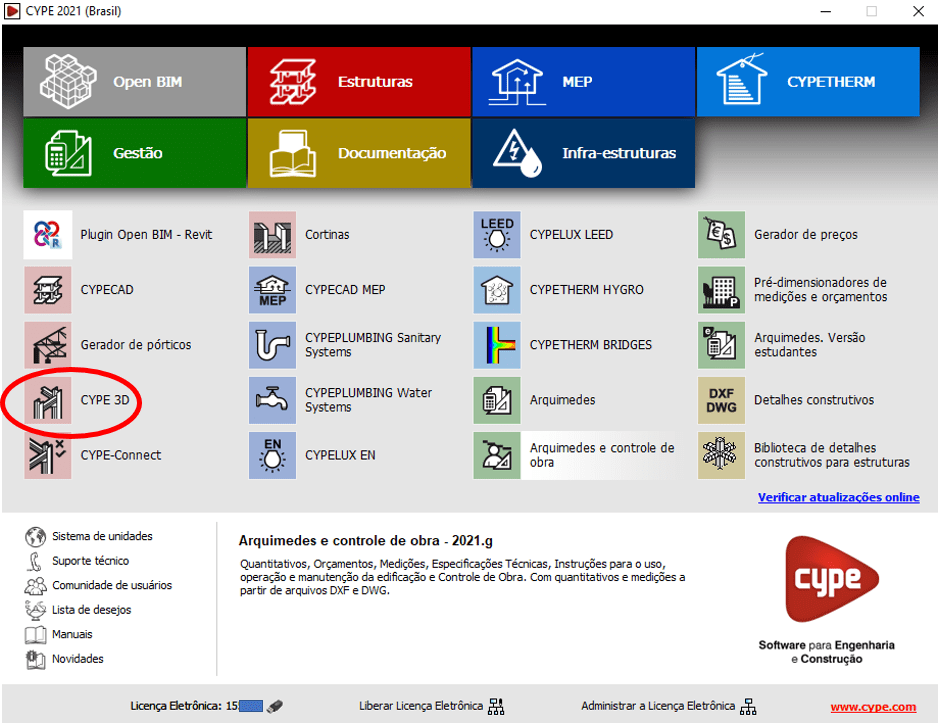Click the CYPETHERM BRIDGES thermal icon
The width and height of the screenshot is (939, 725).
[x=497, y=345]
